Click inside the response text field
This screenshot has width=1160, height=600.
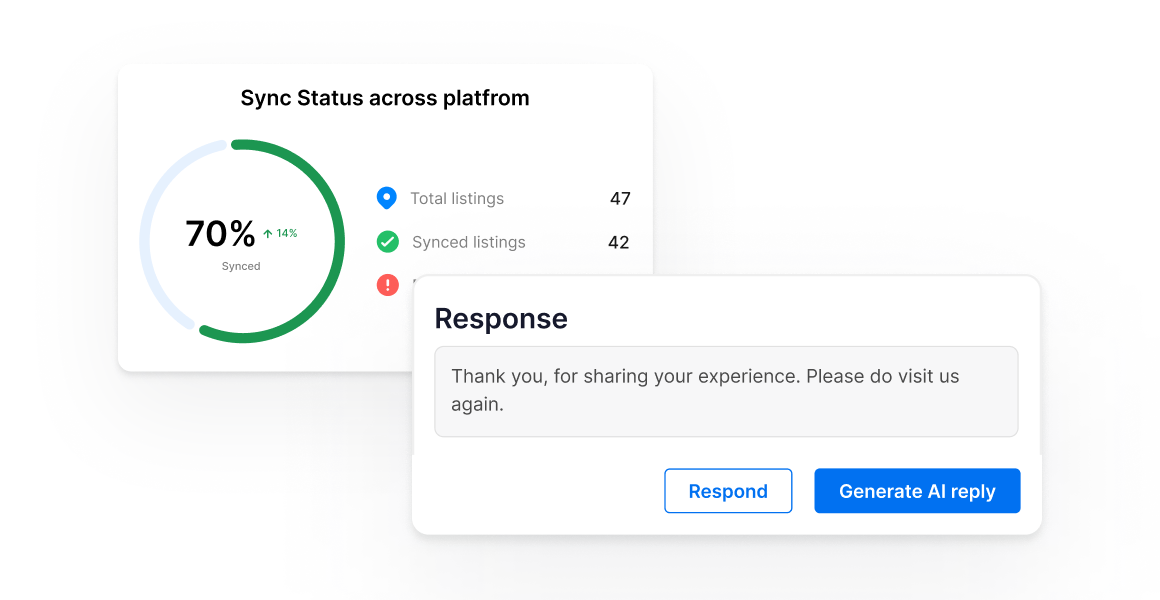coord(726,391)
